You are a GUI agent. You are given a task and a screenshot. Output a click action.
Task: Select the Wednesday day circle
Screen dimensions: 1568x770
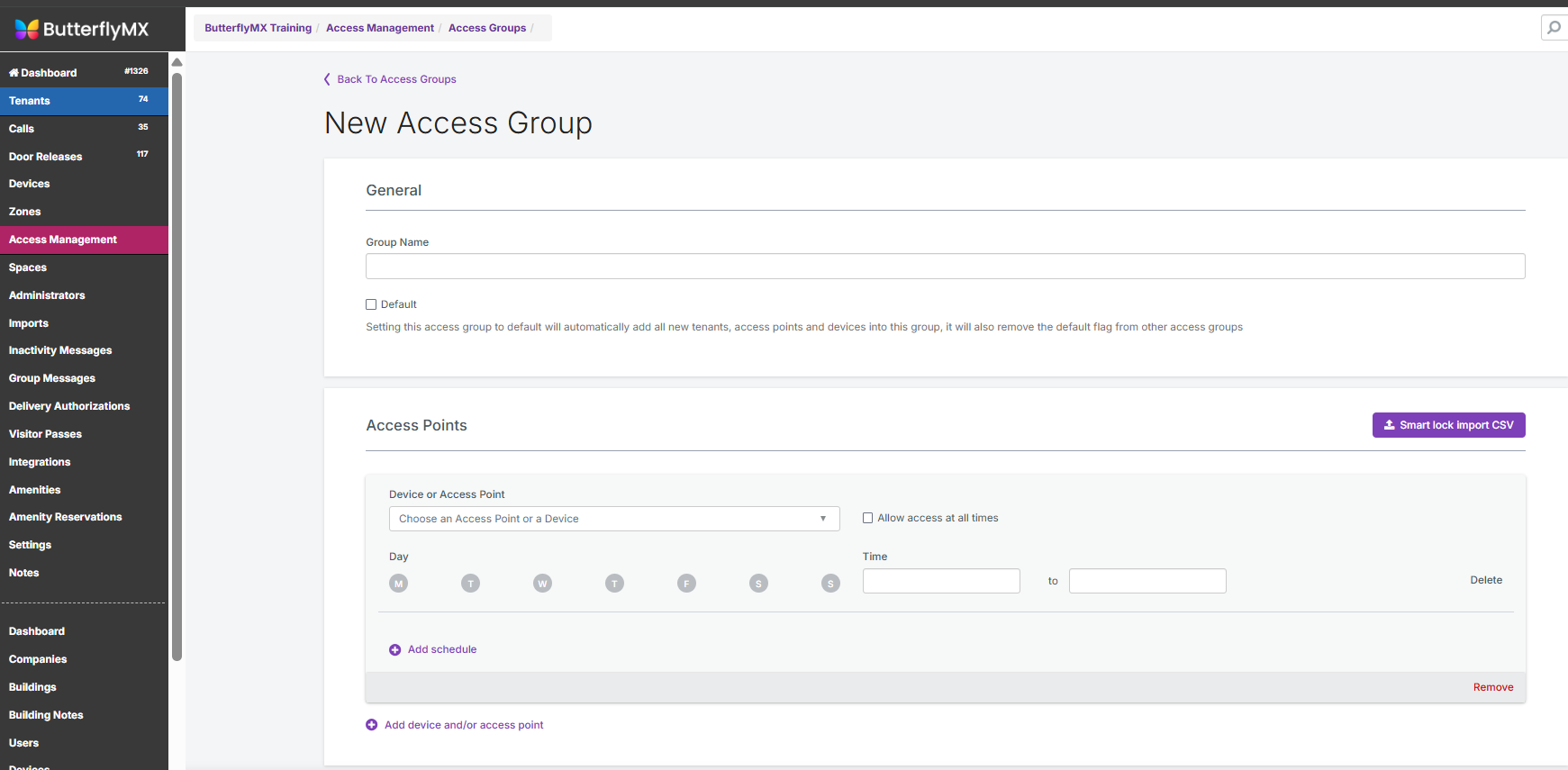point(542,584)
